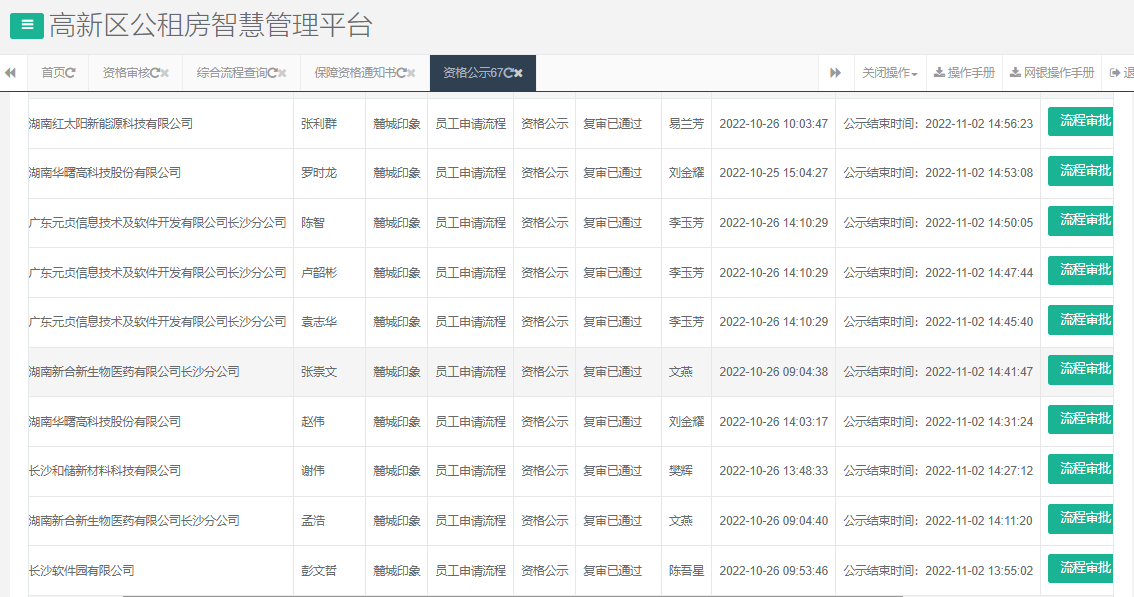Click the 网银操作手册 download icon
This screenshot has height=597, width=1134.
[1014, 72]
